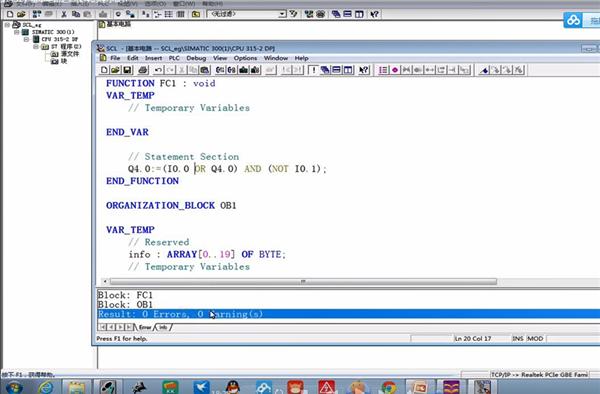Select the 基本电路 source file in SIMATIC Manager
600x394 pixels.
[115, 24]
